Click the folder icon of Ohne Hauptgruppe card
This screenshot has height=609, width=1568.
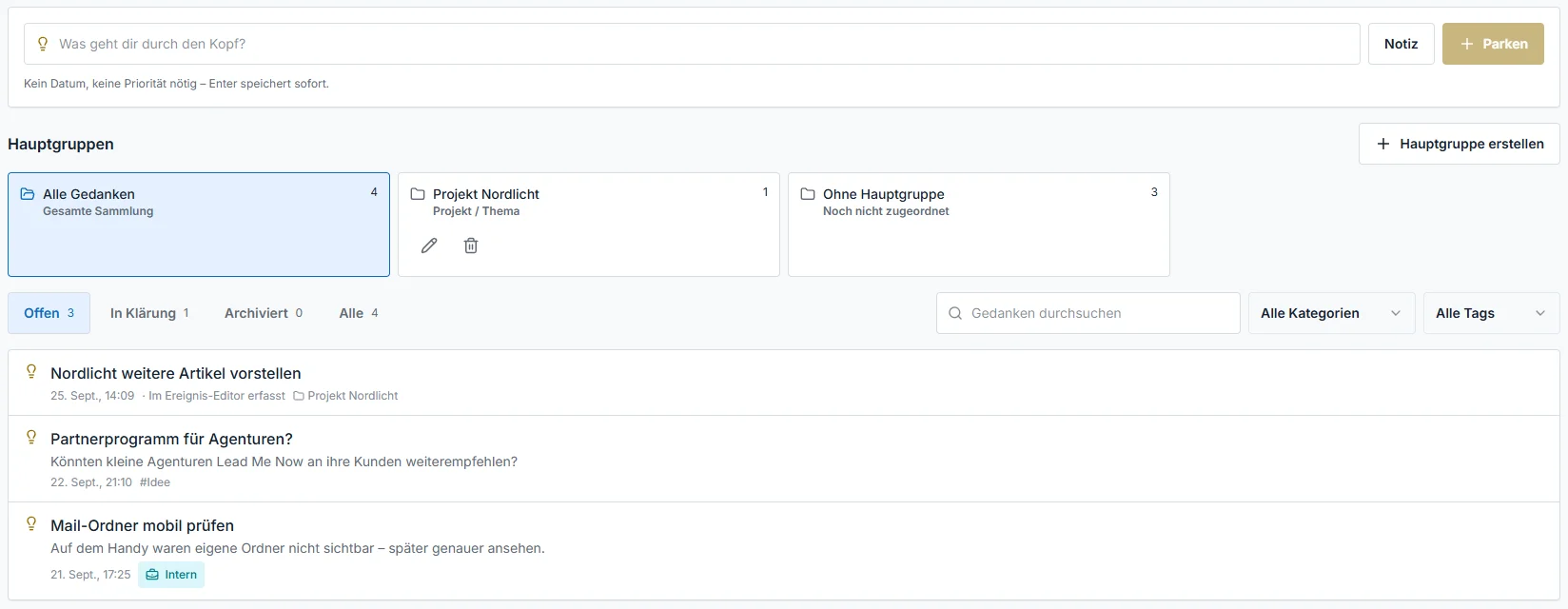[x=808, y=194]
